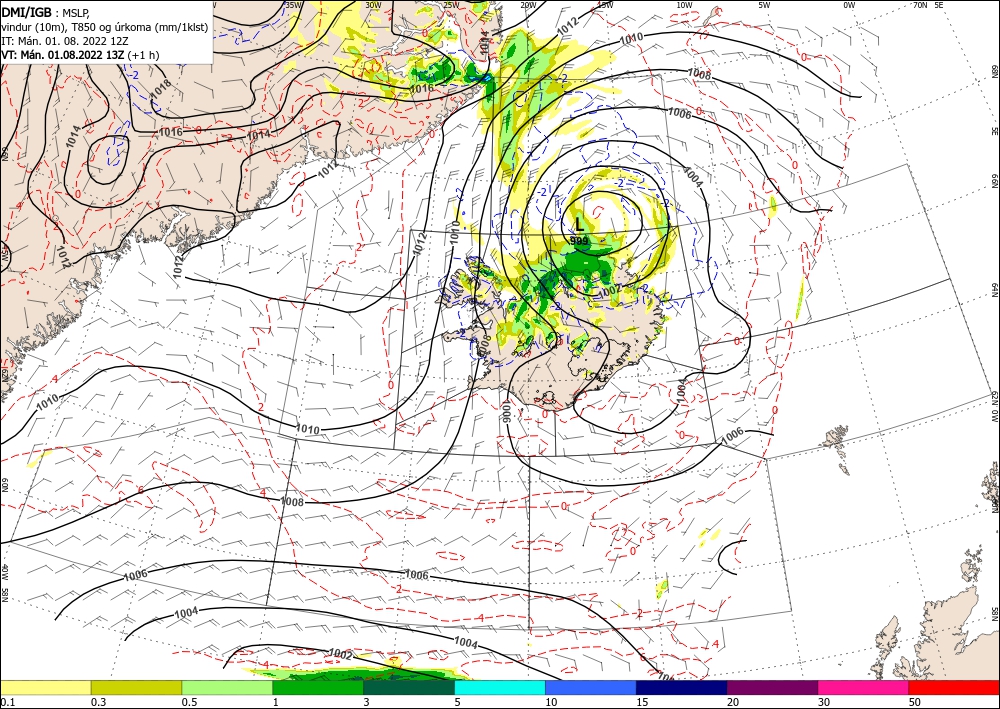
Task: Click the "15" legend value
Action: [x=642, y=702]
